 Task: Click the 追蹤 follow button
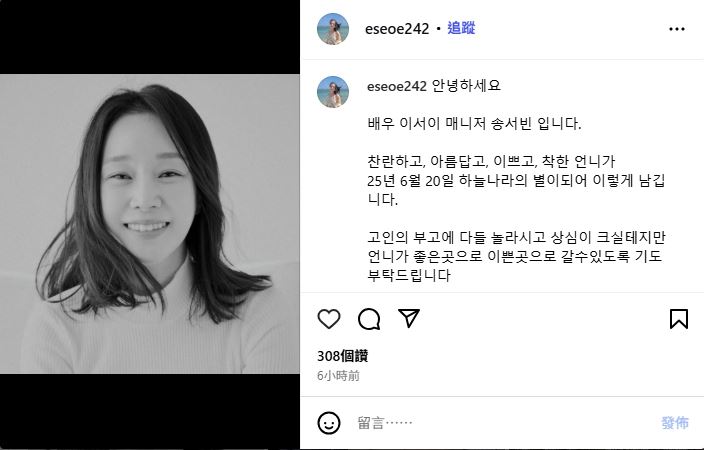pyautogui.click(x=461, y=28)
